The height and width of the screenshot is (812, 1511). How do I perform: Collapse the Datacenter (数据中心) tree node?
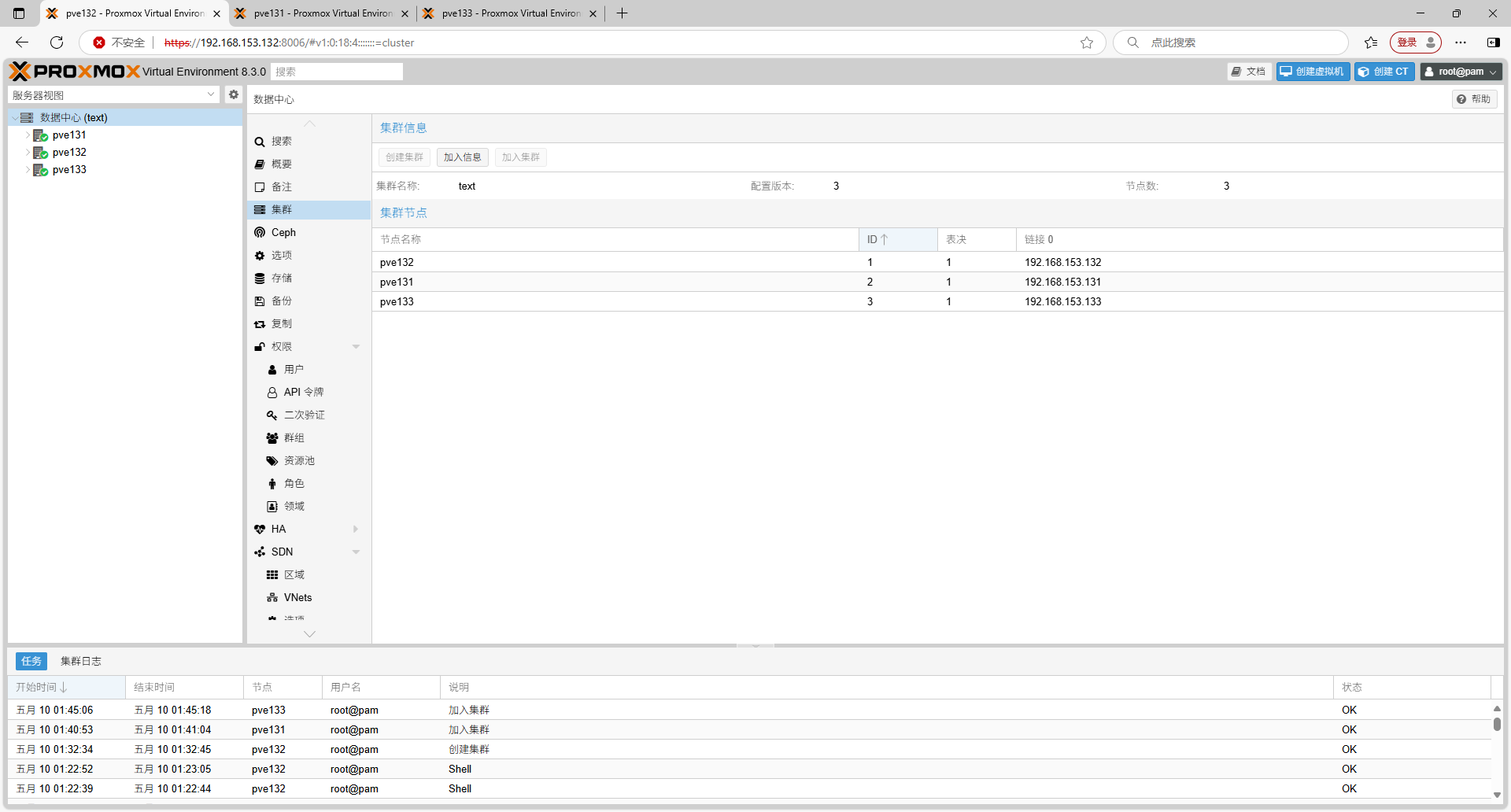pyautogui.click(x=14, y=118)
